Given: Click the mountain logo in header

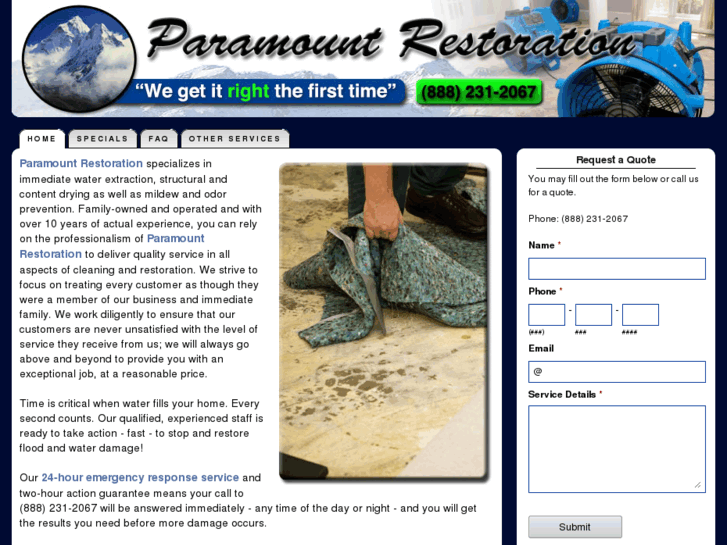Looking at the screenshot, I should [x=79, y=58].
